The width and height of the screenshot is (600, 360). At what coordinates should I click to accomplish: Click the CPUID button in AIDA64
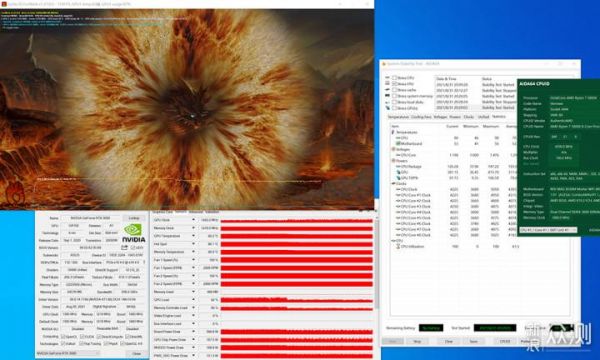click(505, 341)
